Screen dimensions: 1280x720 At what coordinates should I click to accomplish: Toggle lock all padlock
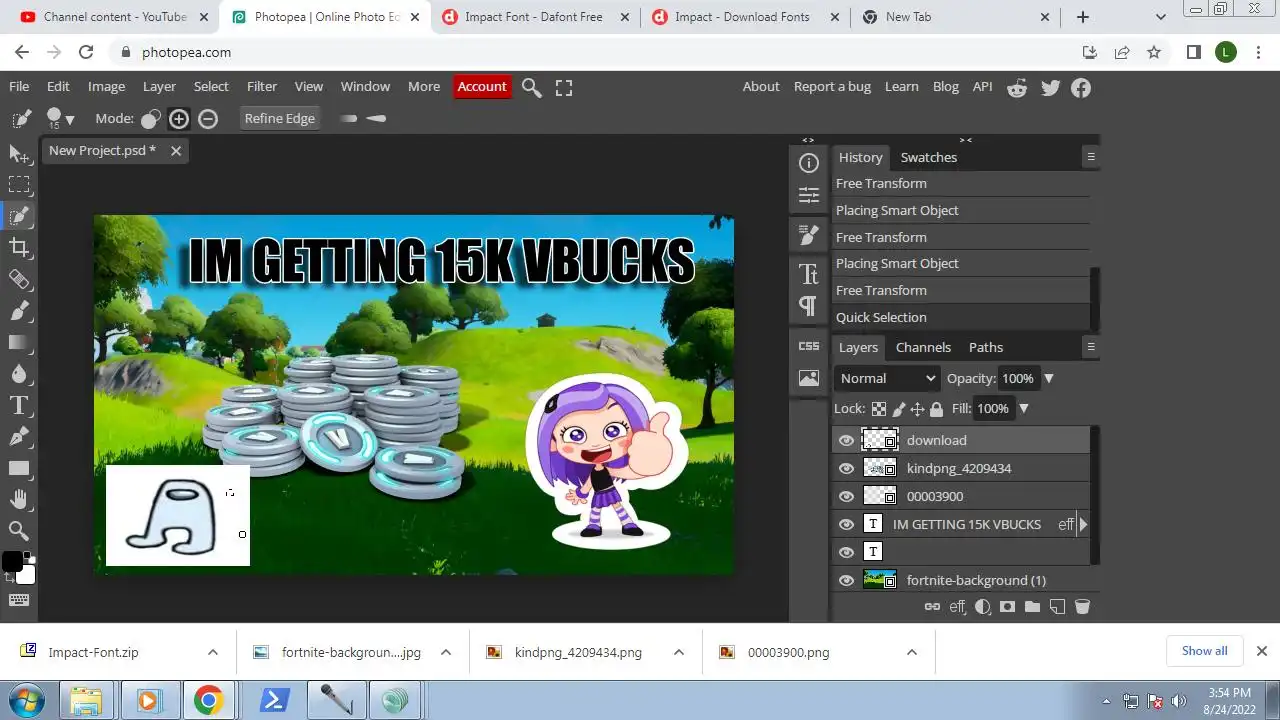pos(936,408)
